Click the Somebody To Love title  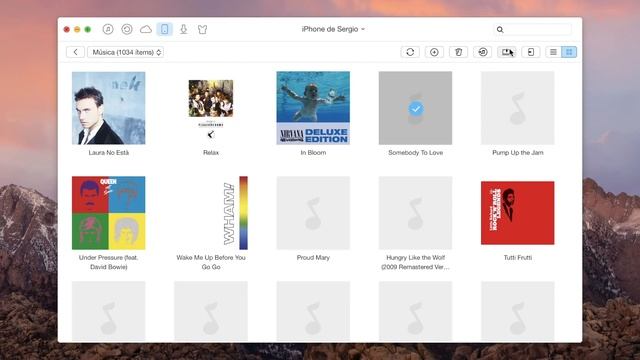[416, 153]
